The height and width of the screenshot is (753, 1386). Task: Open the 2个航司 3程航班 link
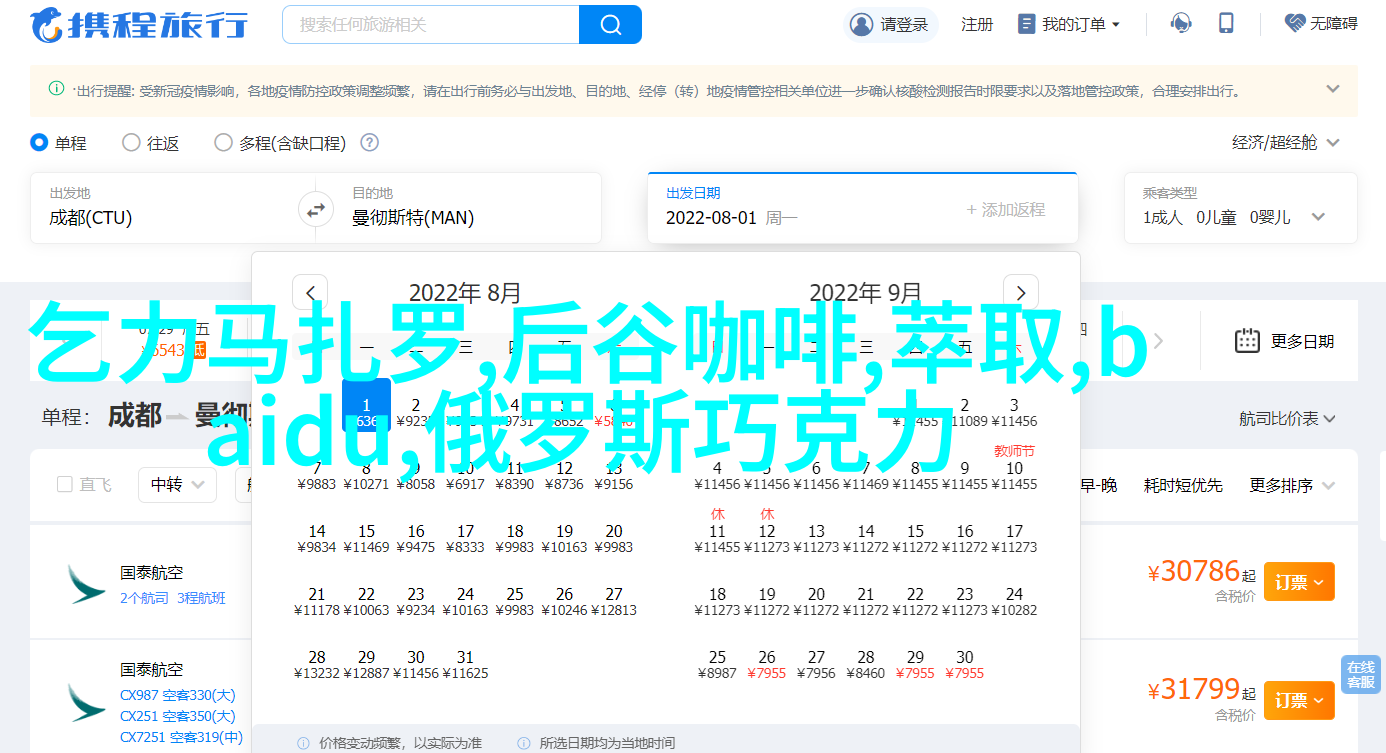[x=173, y=598]
